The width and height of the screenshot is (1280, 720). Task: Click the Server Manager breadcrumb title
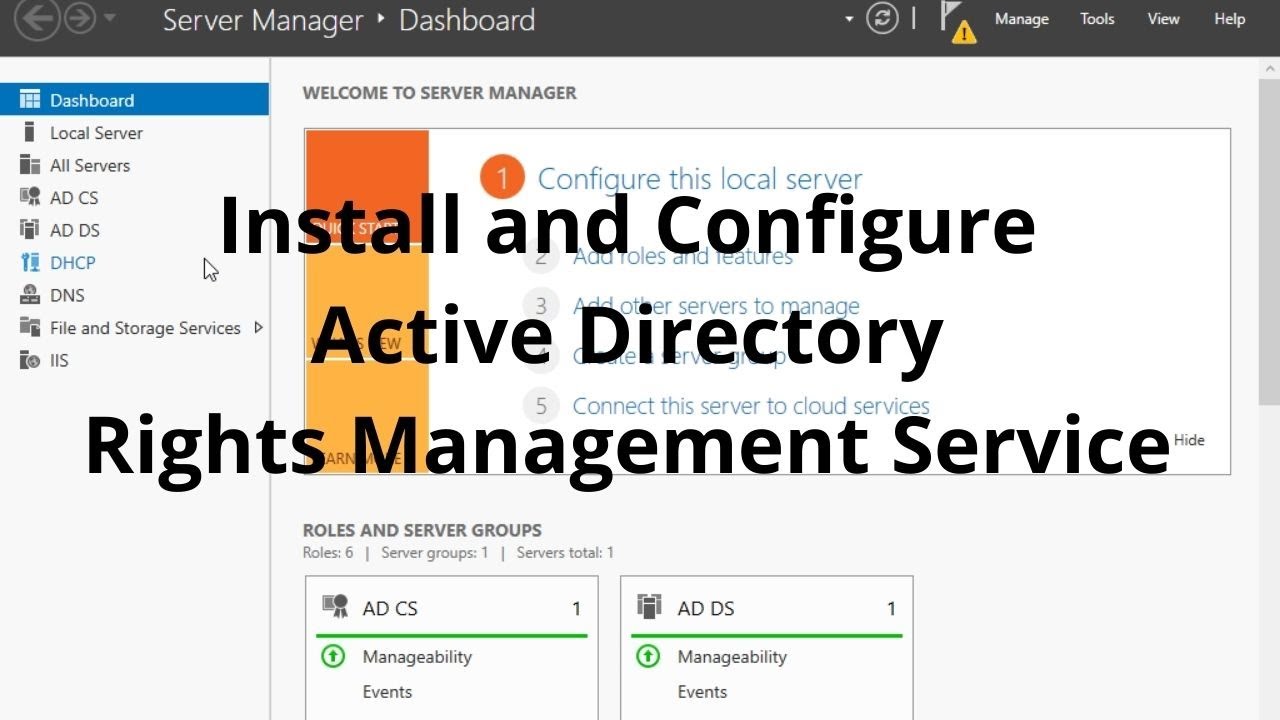(x=263, y=20)
